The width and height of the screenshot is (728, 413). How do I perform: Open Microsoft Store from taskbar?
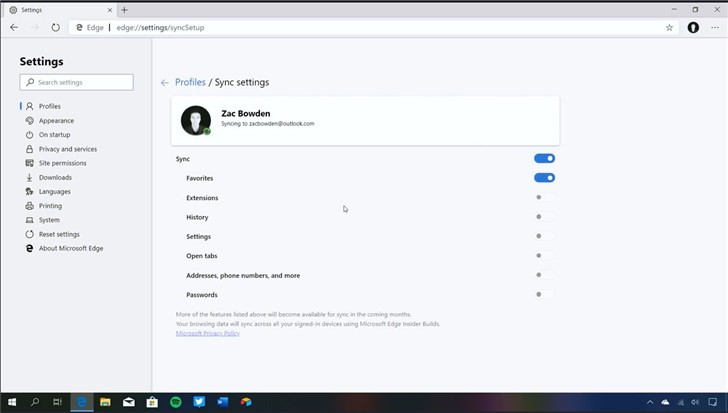click(x=152, y=402)
